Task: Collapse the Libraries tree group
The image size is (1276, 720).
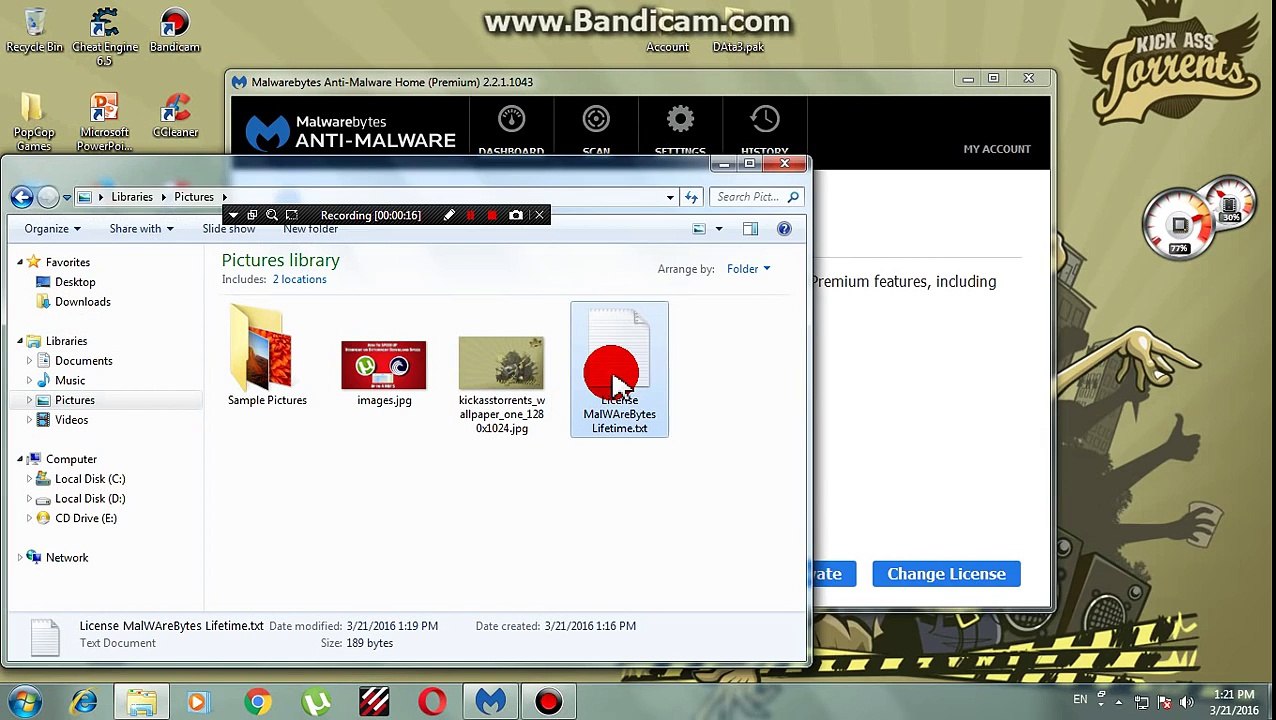Action: [x=19, y=341]
